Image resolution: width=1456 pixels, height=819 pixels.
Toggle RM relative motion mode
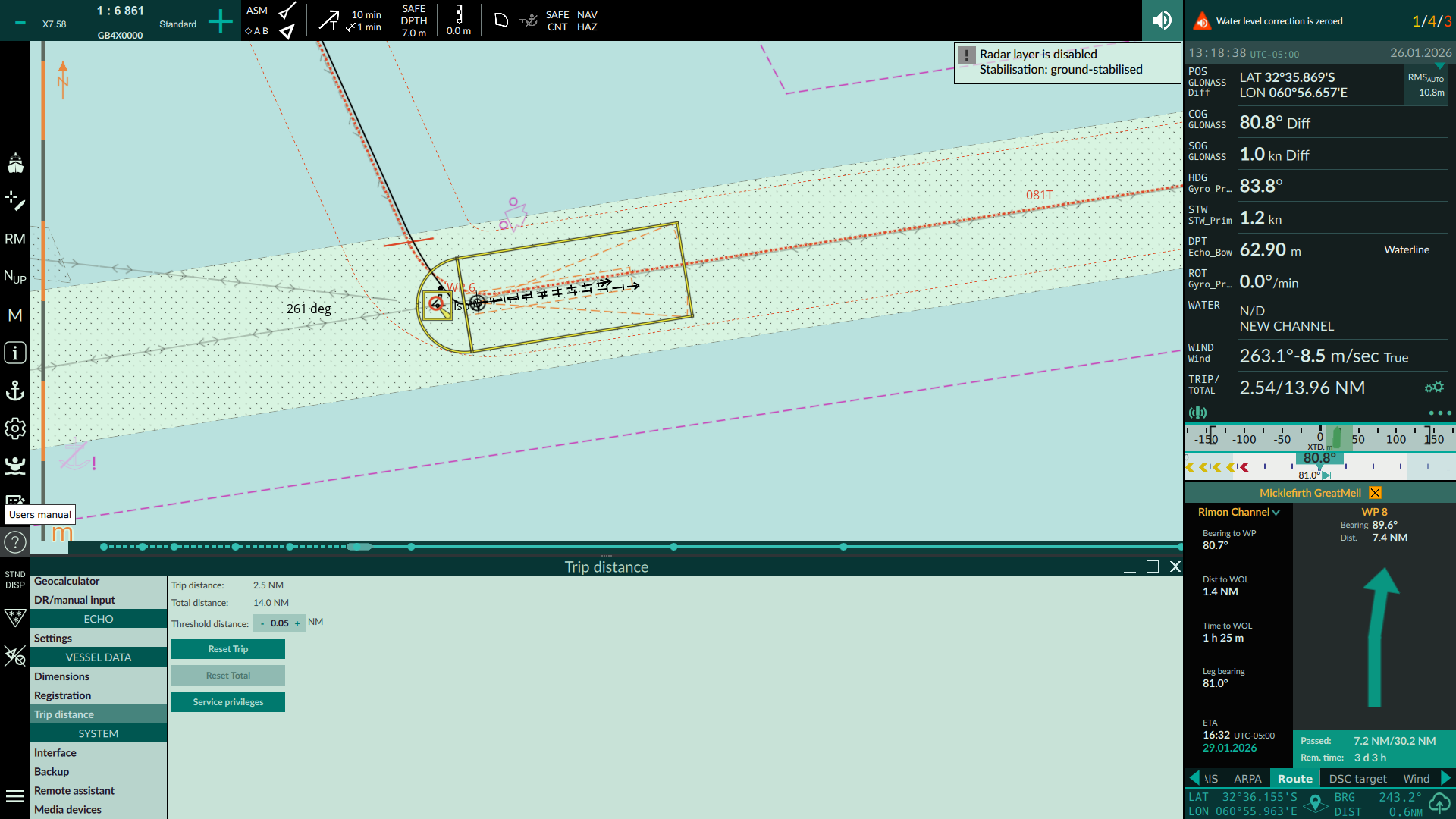[x=15, y=239]
